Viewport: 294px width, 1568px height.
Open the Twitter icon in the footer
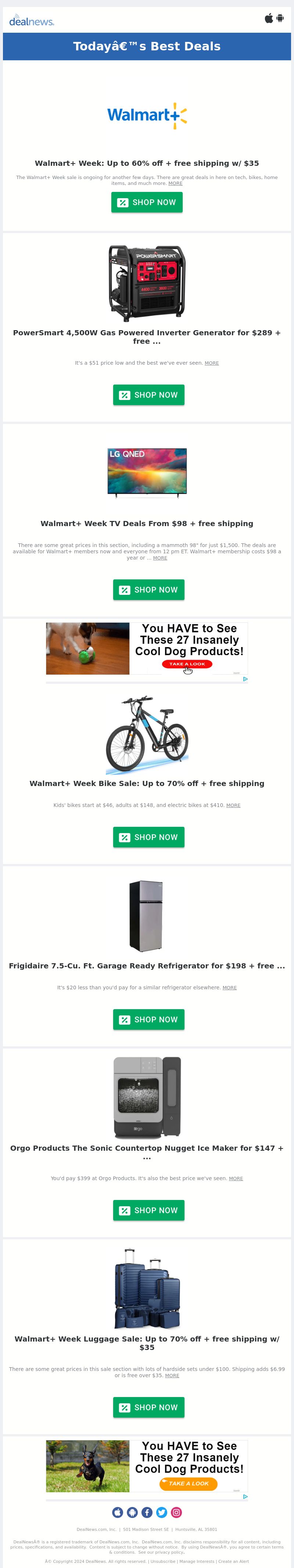point(161,1512)
